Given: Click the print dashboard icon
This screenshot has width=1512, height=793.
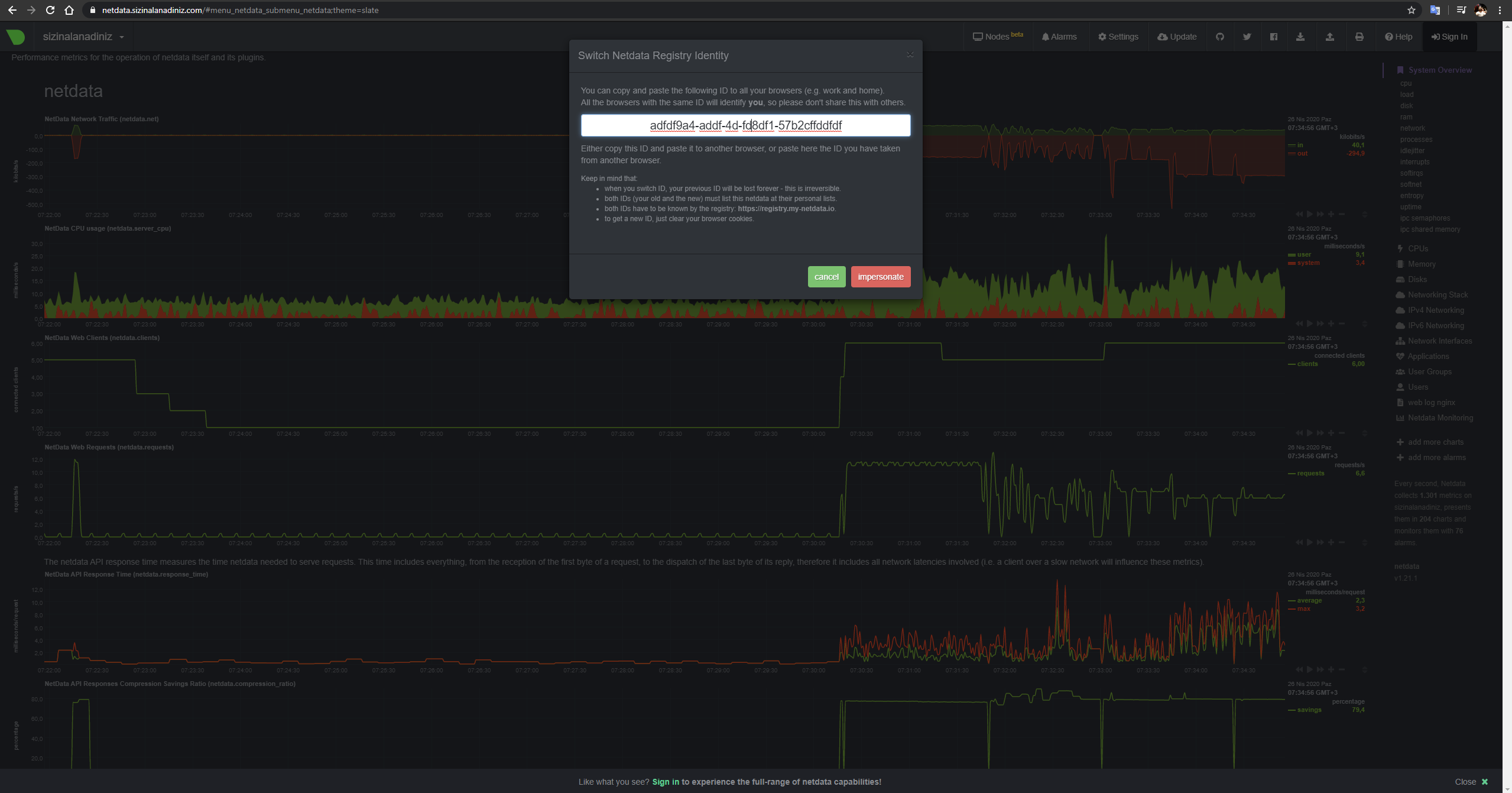Looking at the screenshot, I should 1359,37.
